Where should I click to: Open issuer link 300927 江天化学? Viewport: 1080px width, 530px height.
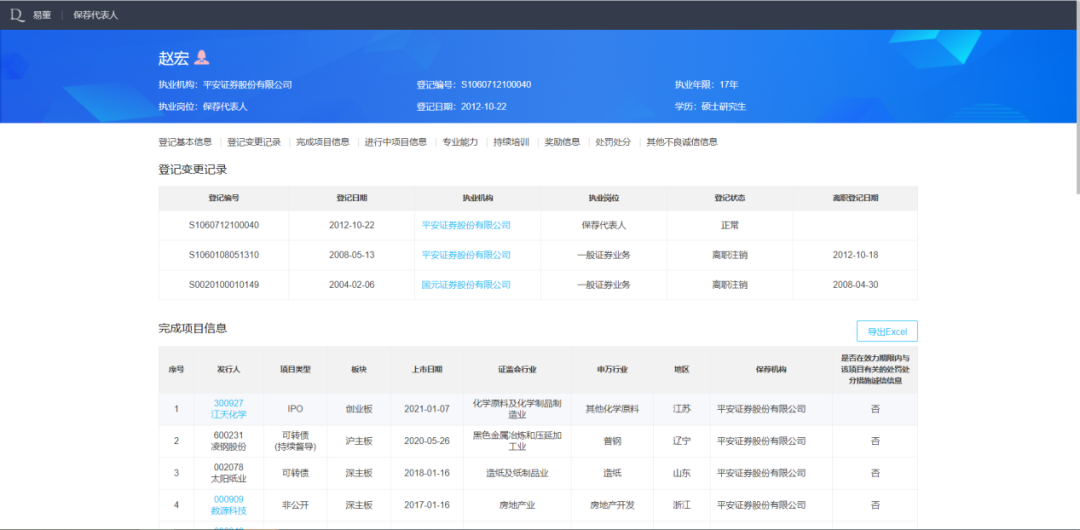tap(229, 409)
